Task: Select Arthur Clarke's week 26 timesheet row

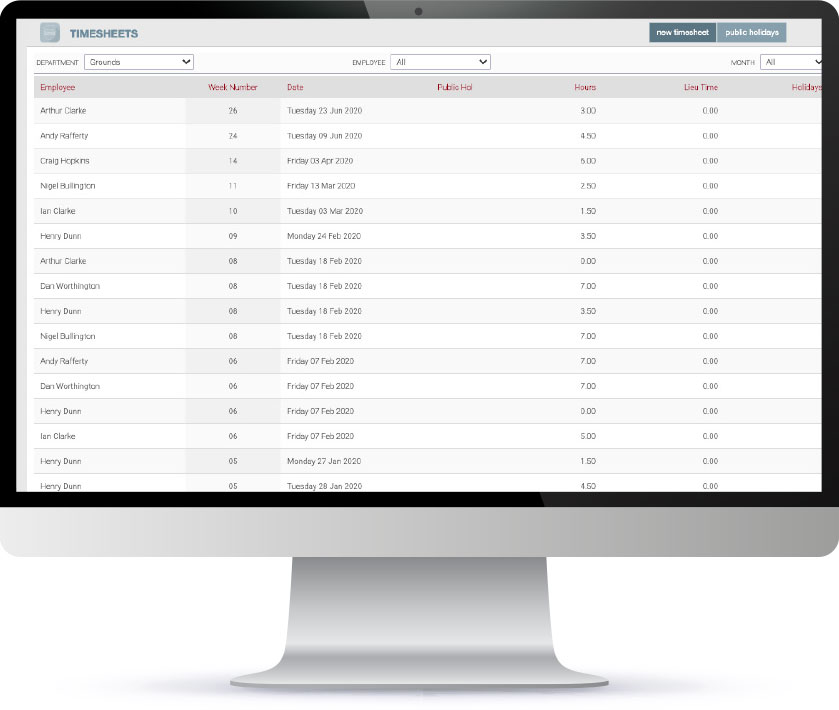Action: pos(64,110)
